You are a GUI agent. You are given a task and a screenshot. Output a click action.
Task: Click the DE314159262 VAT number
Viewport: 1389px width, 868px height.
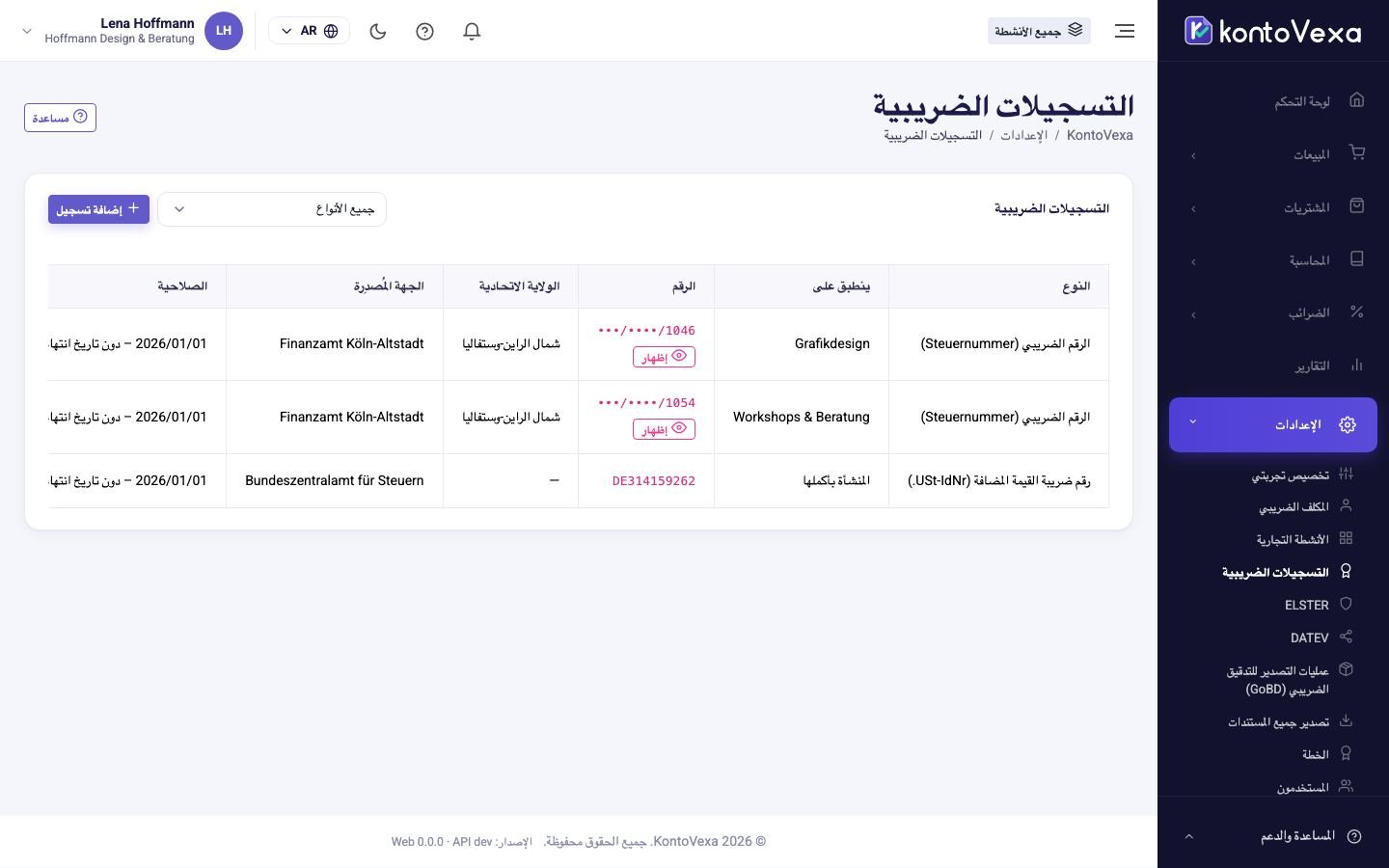654,480
